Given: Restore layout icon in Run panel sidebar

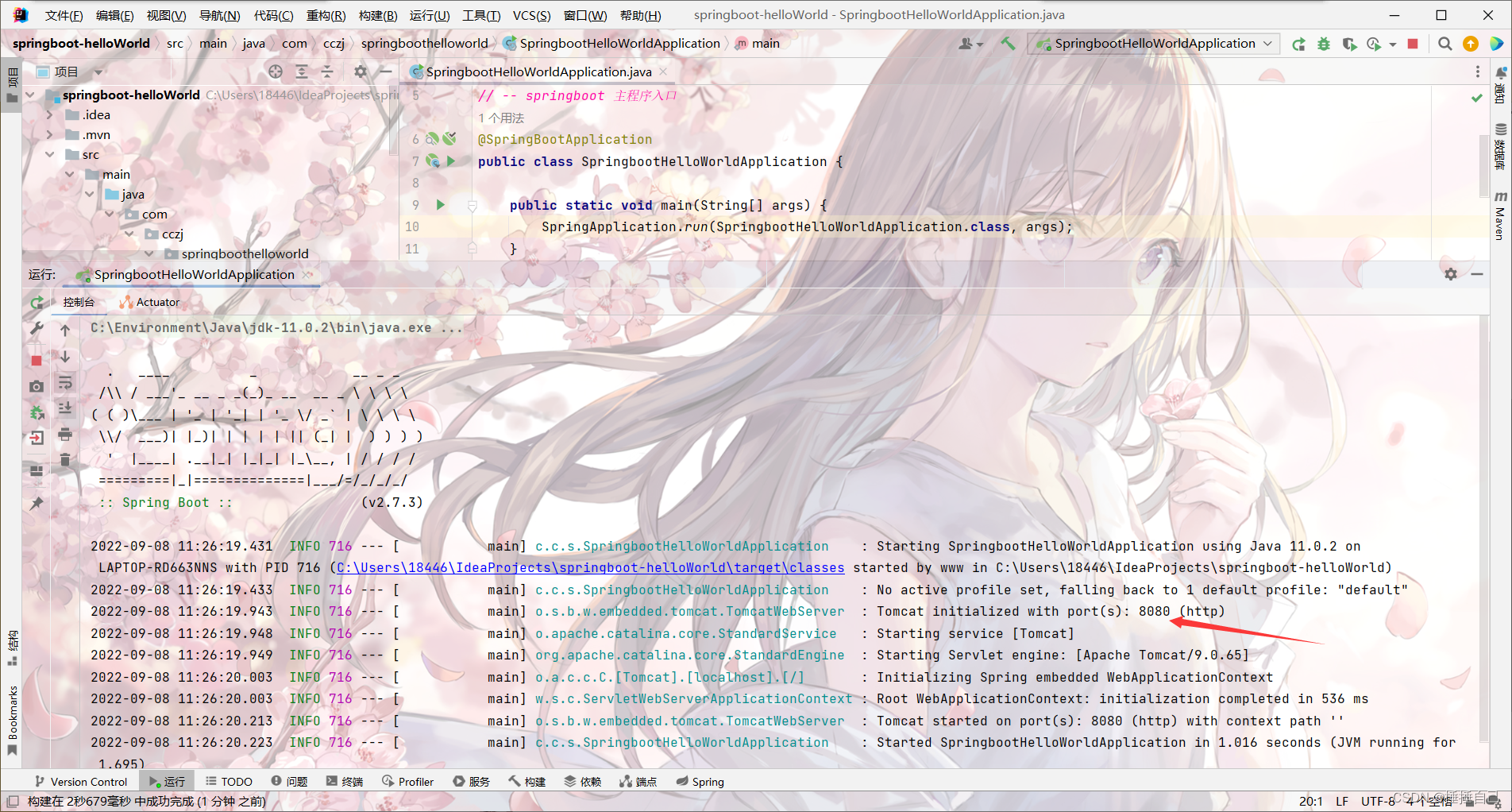Looking at the screenshot, I should tap(37, 470).
